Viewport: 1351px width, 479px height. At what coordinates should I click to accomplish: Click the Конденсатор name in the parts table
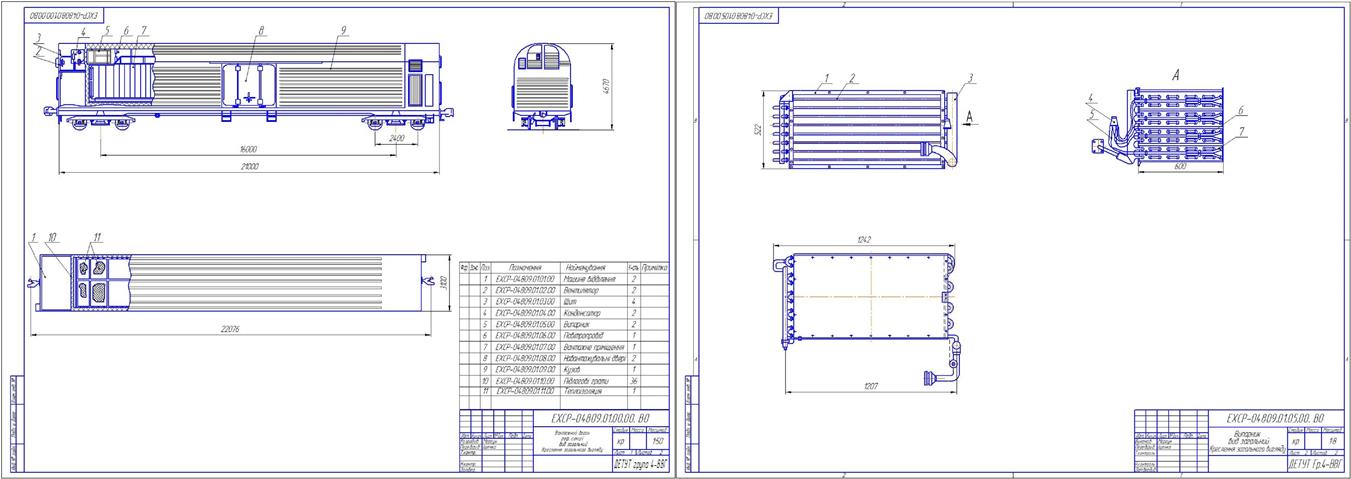tap(583, 312)
